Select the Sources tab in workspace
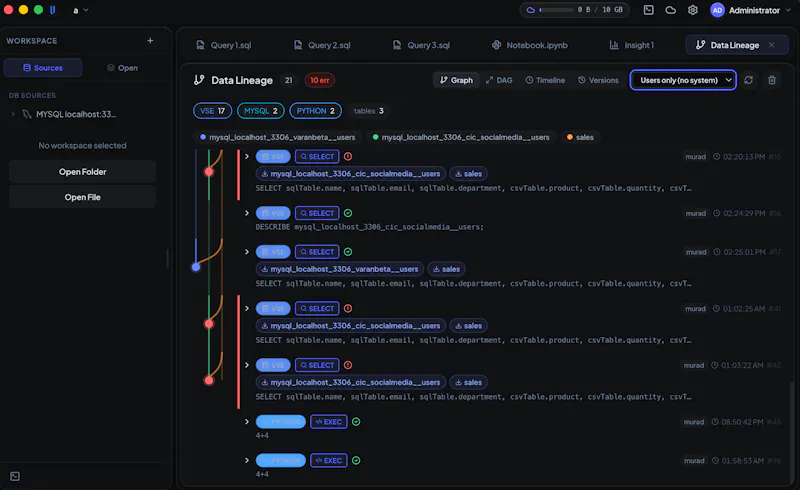Image resolution: width=800 pixels, height=490 pixels. click(43, 67)
